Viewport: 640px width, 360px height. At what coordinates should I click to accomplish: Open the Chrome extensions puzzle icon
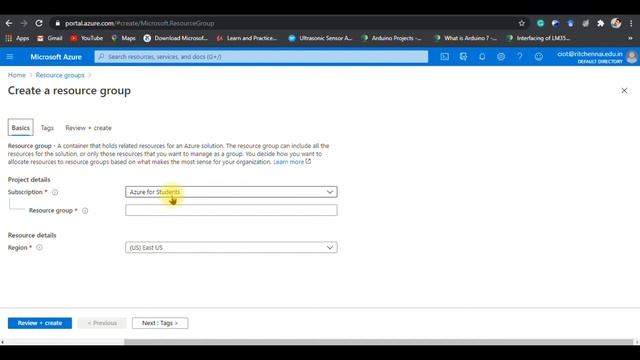(x=600, y=23)
